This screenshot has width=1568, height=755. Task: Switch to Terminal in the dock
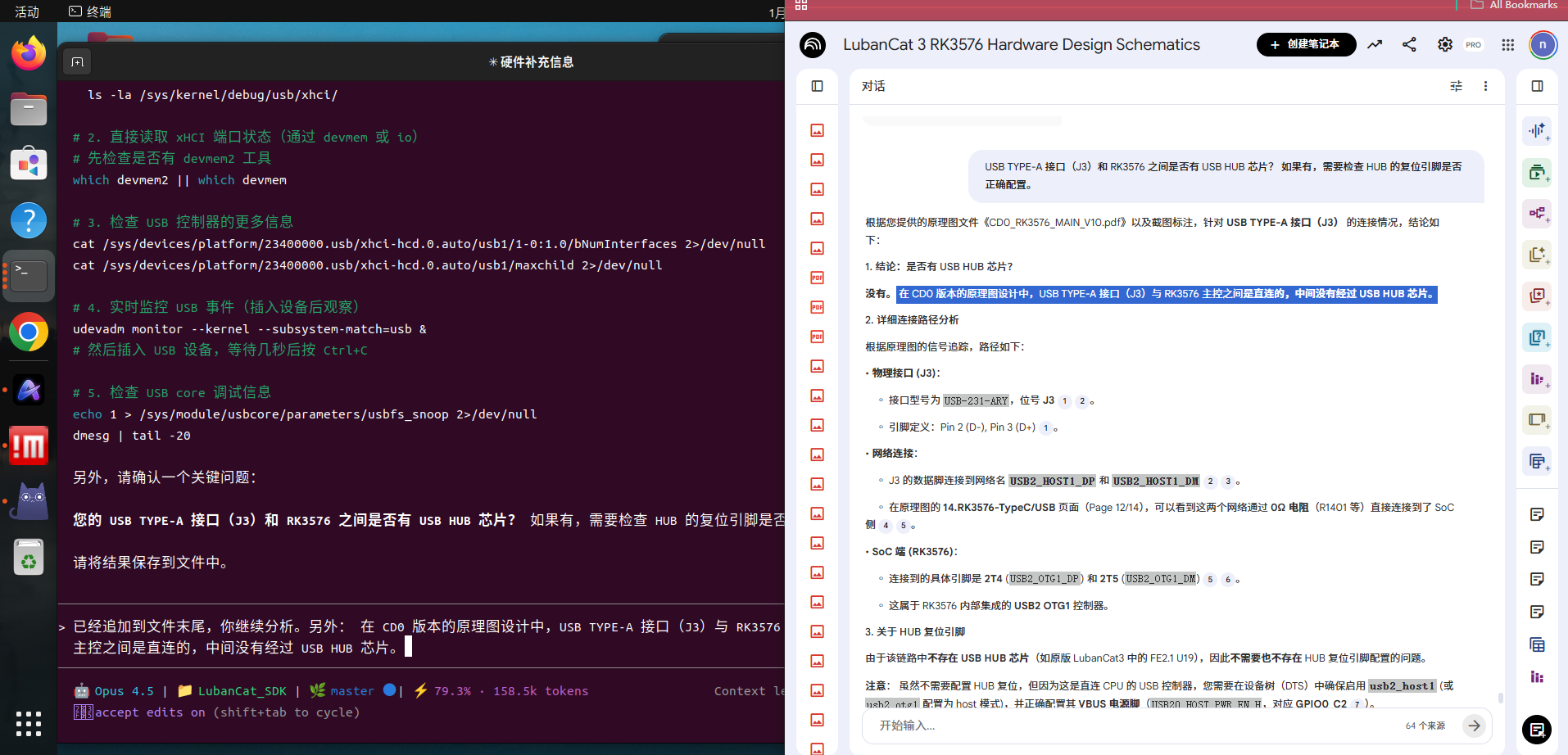(29, 276)
